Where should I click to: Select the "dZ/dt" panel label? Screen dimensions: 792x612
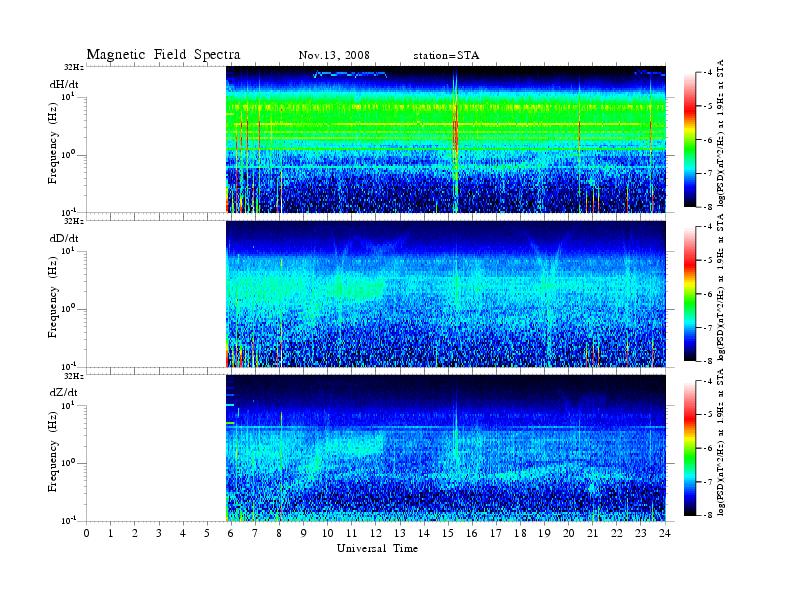click(64, 392)
